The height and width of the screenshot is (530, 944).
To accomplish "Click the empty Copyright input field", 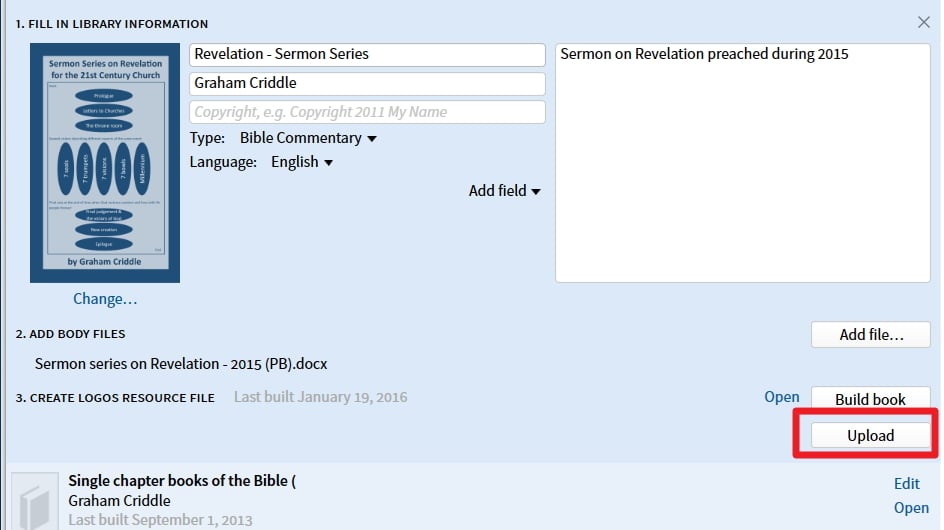I will (367, 112).
